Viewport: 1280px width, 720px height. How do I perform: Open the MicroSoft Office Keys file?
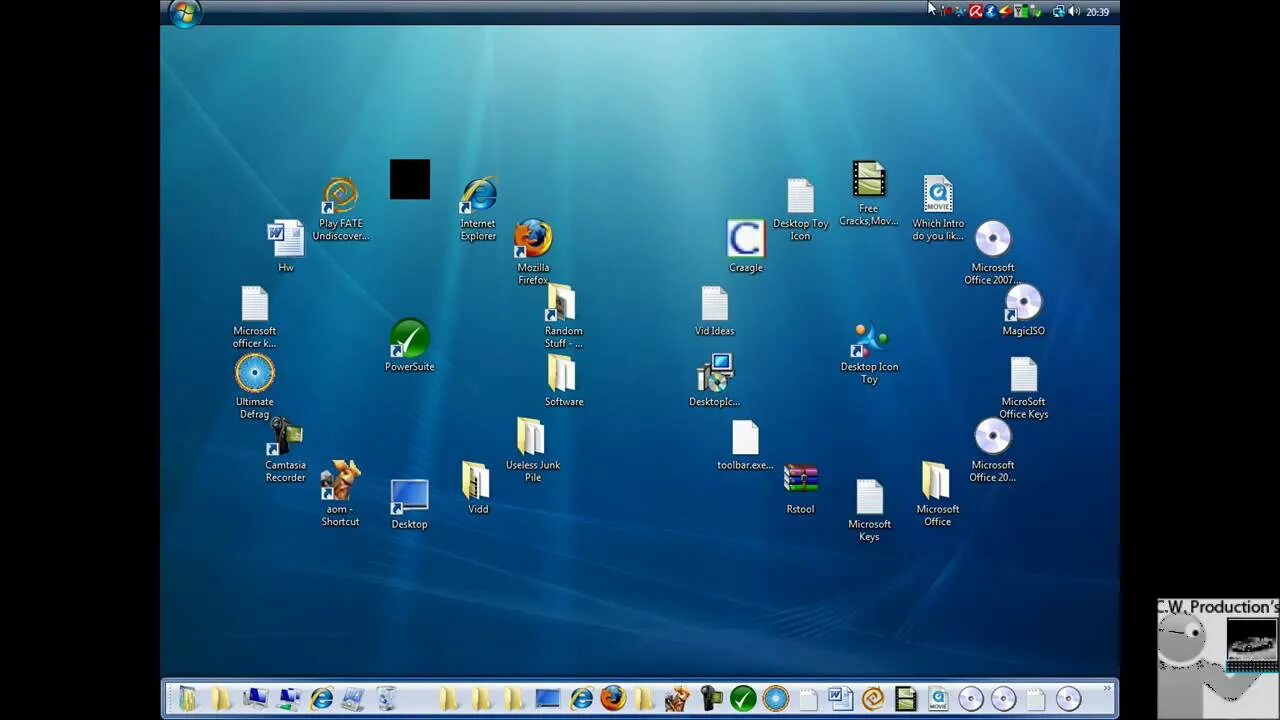pos(1023,388)
